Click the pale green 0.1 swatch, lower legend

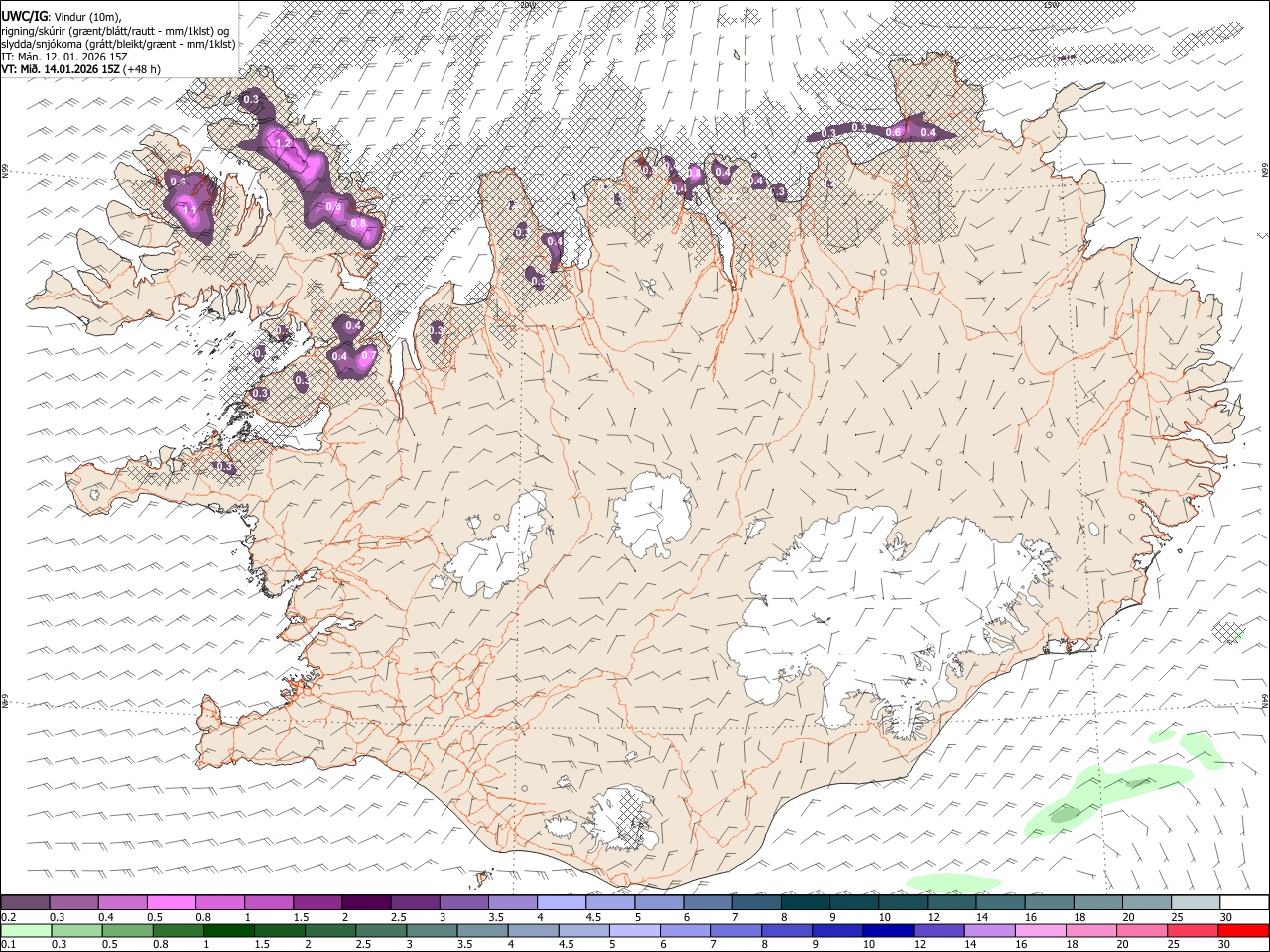[x=25, y=930]
